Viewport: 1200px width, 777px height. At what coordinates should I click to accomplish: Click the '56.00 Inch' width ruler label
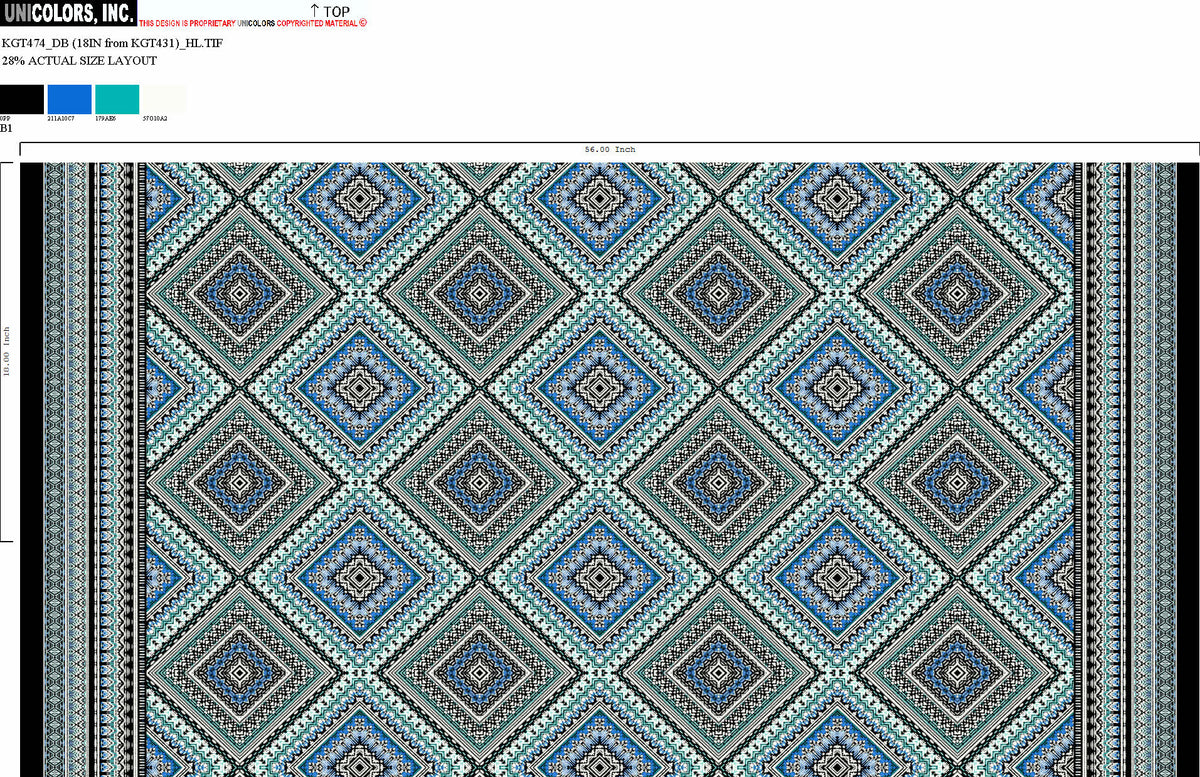click(610, 149)
